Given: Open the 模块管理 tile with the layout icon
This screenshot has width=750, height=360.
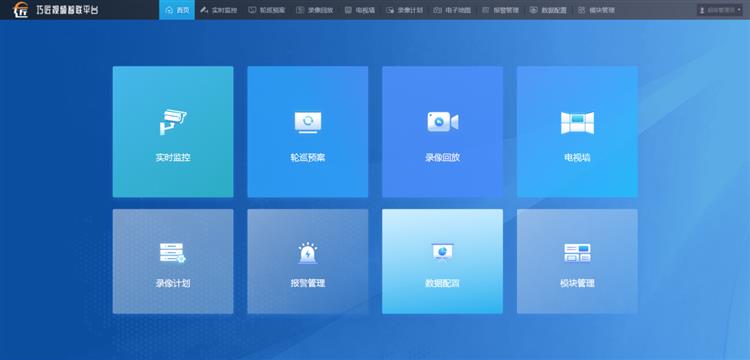Looking at the screenshot, I should 577,261.
